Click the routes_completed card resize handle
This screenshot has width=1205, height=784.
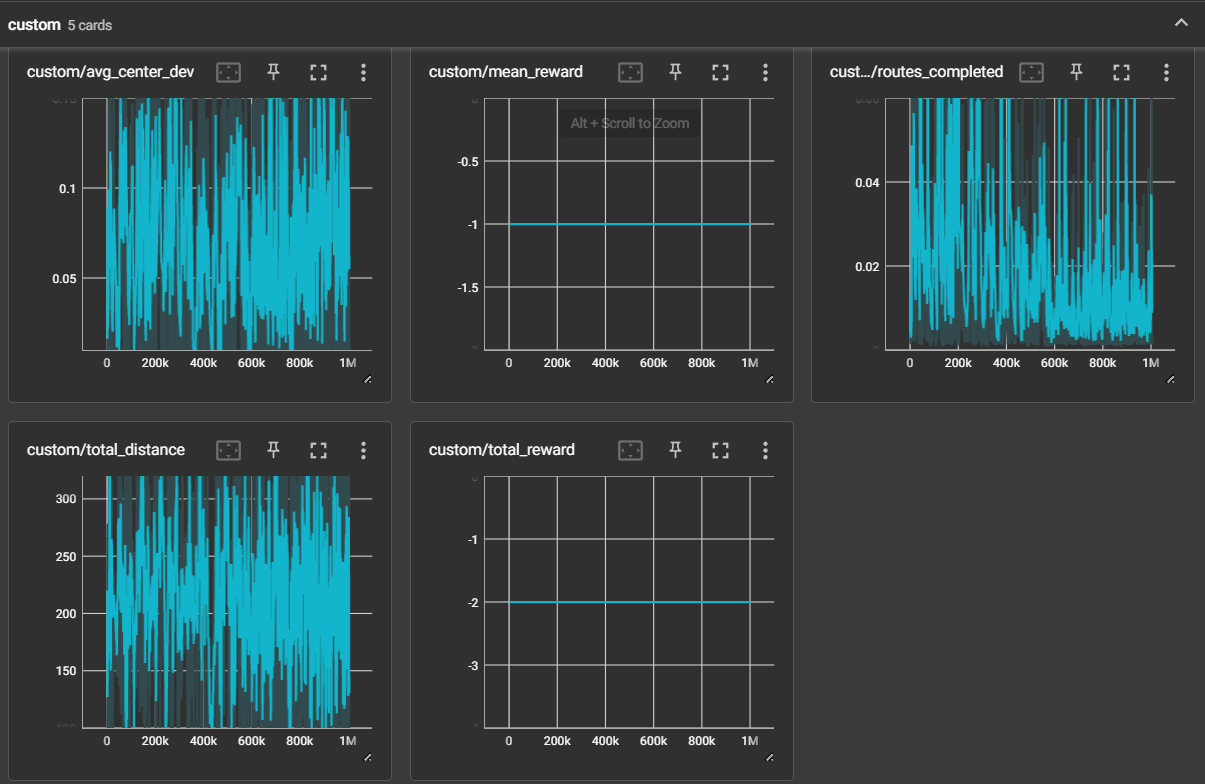1170,380
